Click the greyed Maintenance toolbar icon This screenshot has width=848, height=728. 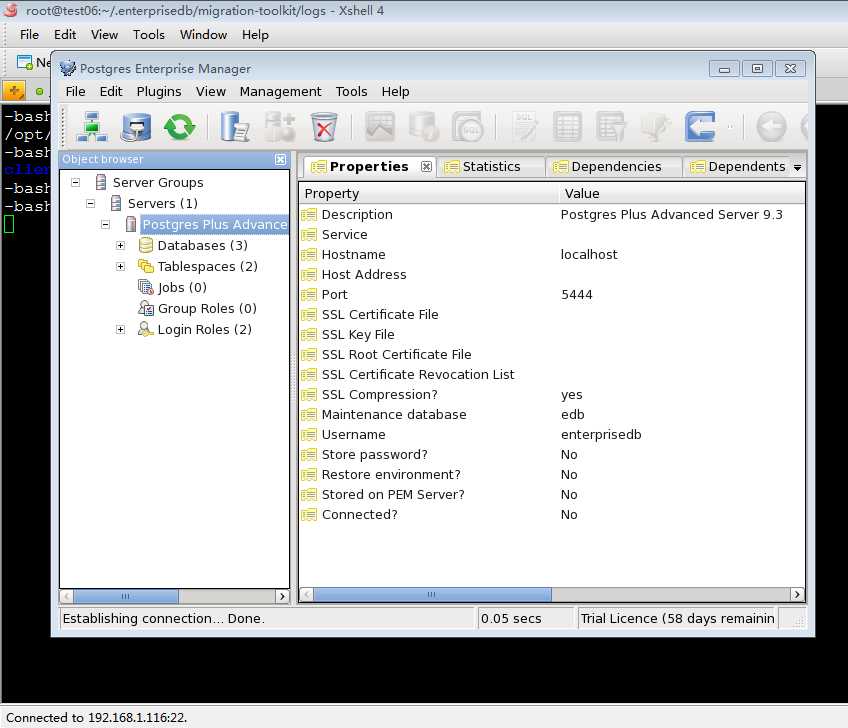point(655,127)
